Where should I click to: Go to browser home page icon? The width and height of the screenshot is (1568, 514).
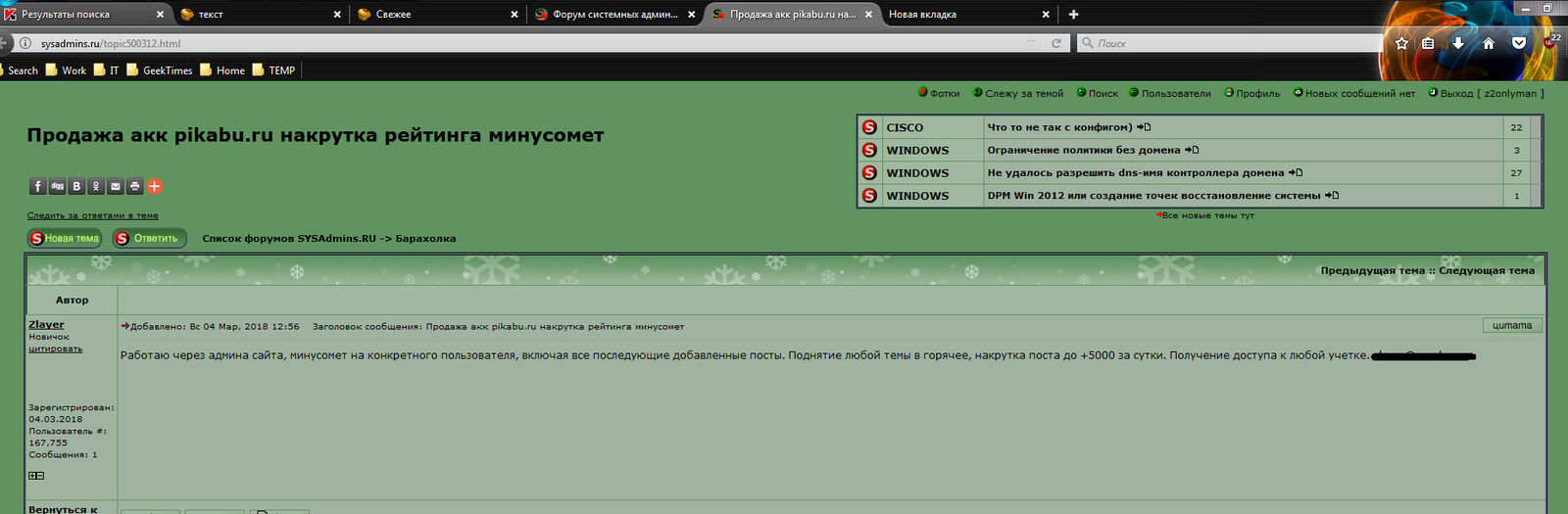point(1488,43)
